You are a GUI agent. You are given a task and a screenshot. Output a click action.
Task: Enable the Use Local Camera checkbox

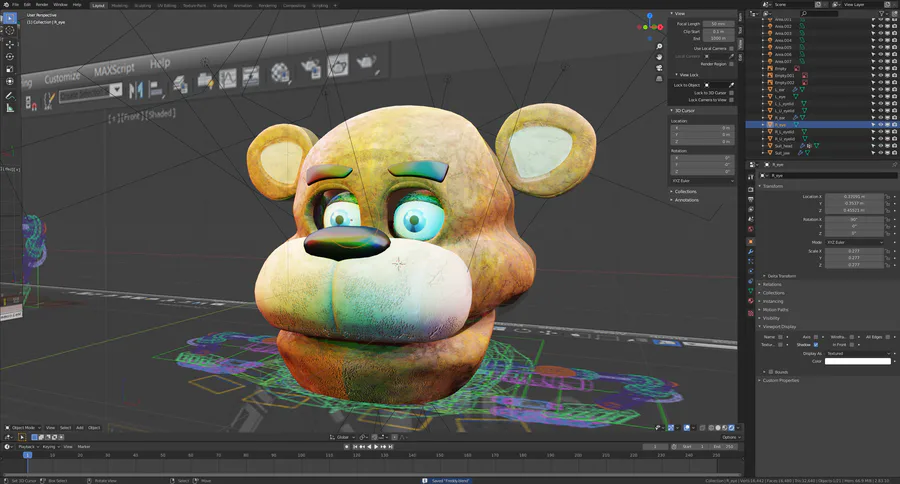point(731,49)
